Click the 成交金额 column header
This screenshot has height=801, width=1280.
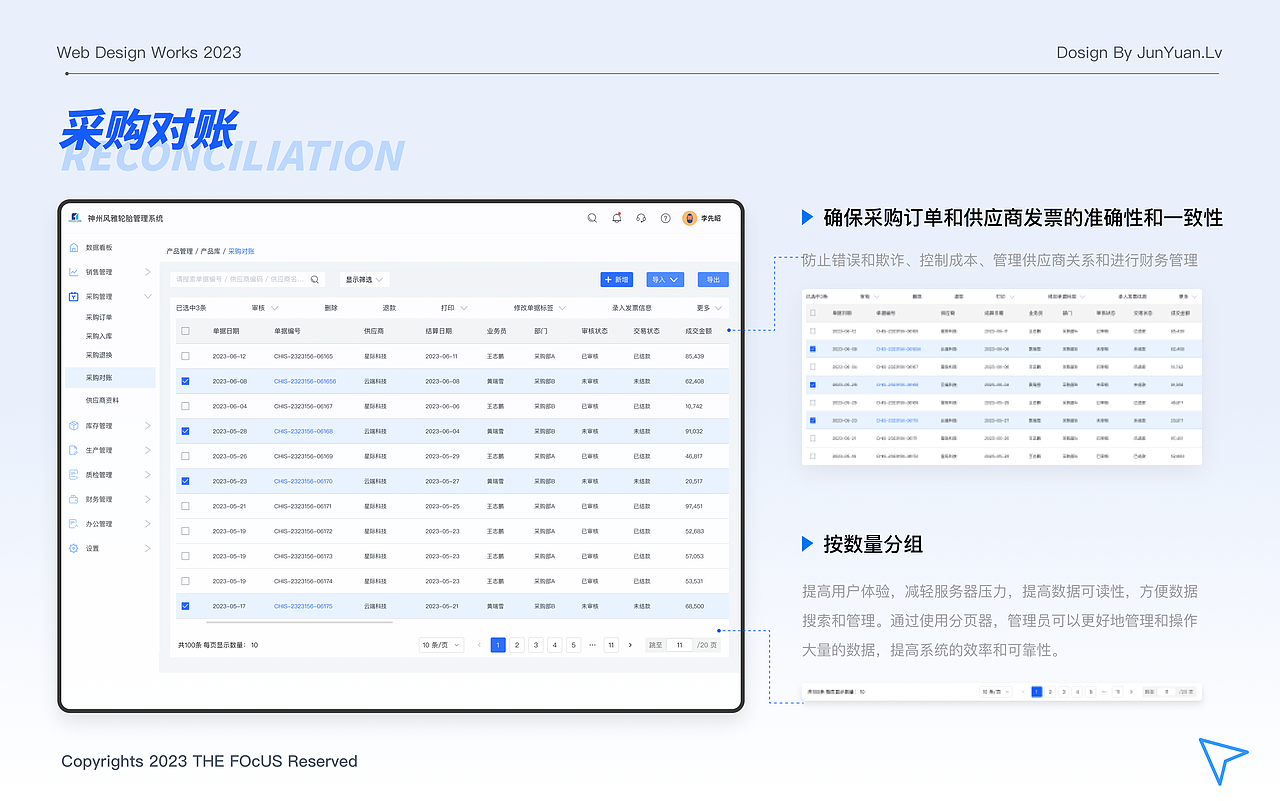pos(698,331)
